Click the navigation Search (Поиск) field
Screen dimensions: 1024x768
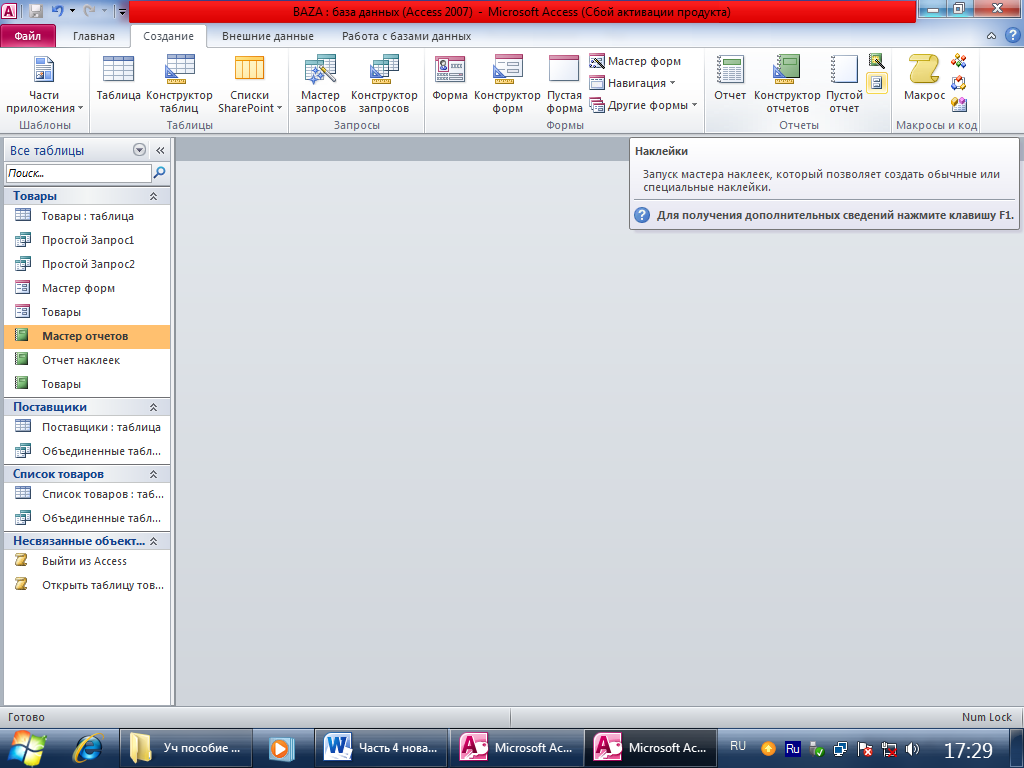tap(78, 173)
